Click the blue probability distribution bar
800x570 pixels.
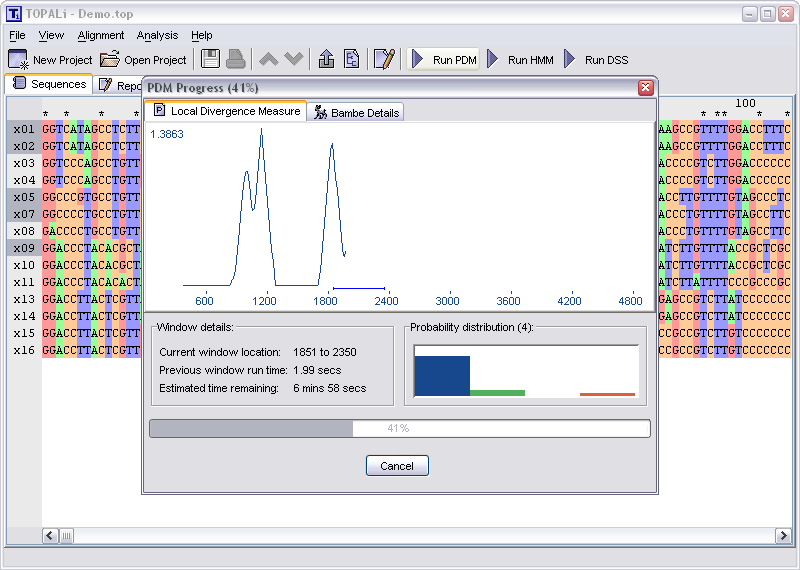coord(442,376)
